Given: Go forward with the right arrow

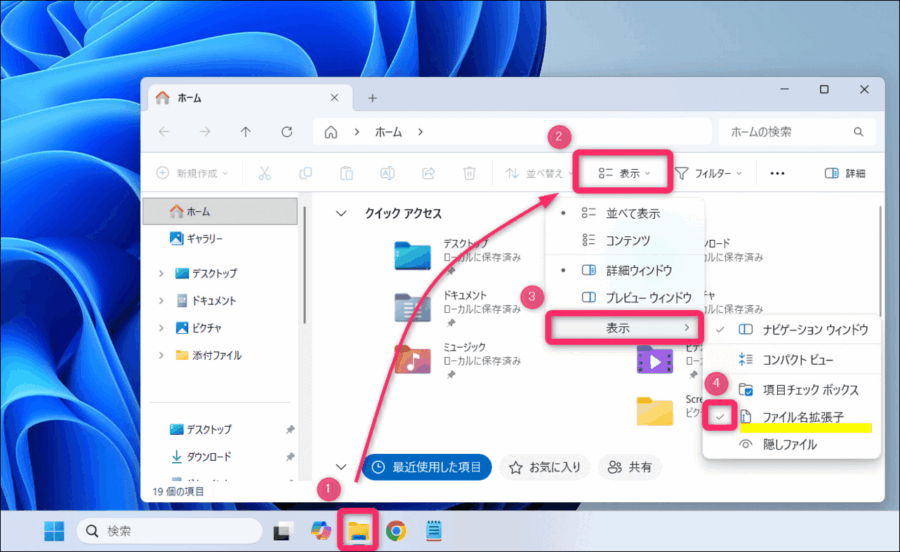Looking at the screenshot, I should point(205,132).
